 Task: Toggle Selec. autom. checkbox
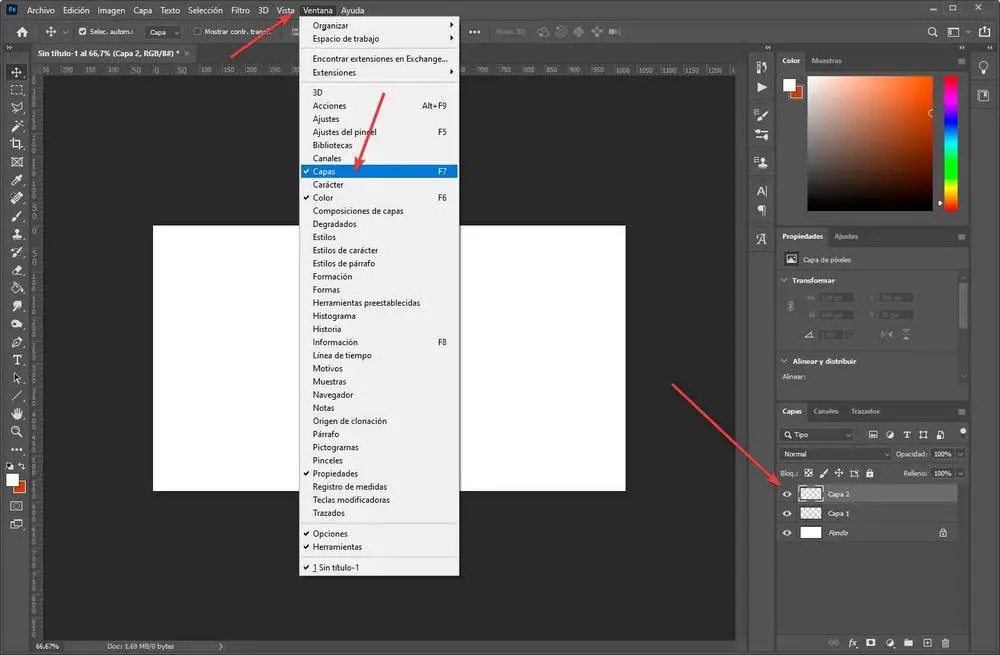pos(82,31)
